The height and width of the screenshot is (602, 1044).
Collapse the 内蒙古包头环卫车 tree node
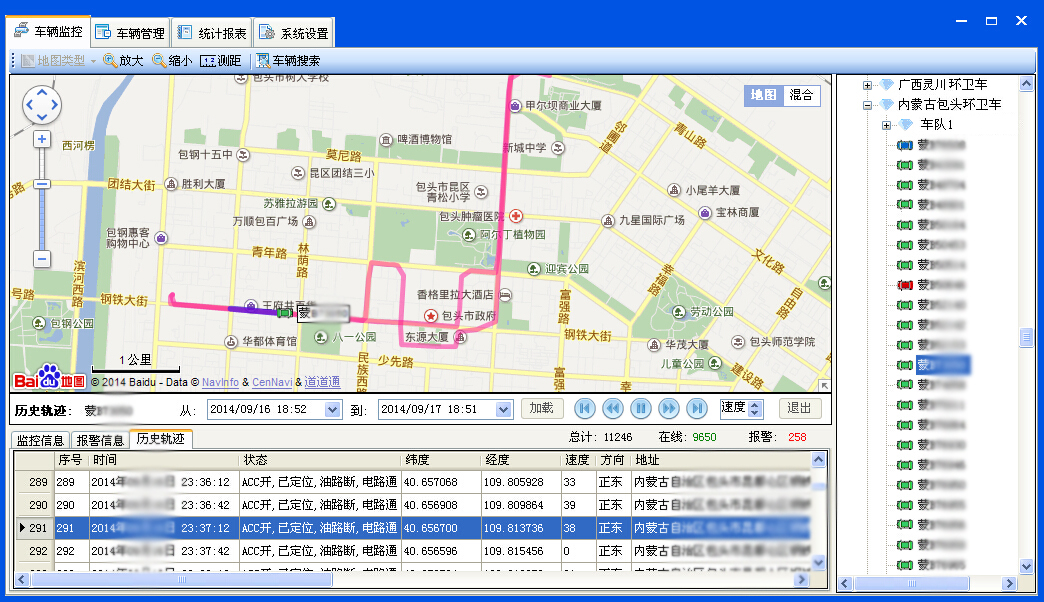867,105
